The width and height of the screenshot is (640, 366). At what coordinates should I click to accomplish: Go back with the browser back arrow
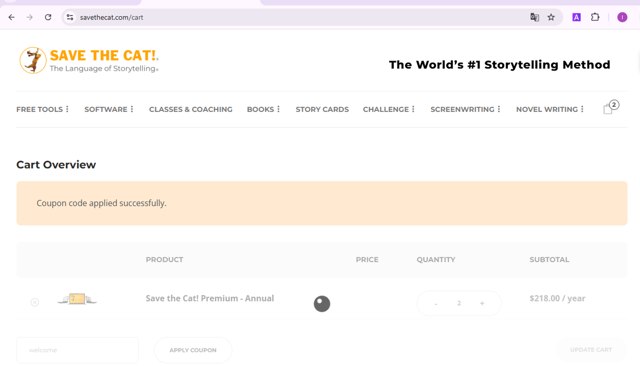pos(11,17)
